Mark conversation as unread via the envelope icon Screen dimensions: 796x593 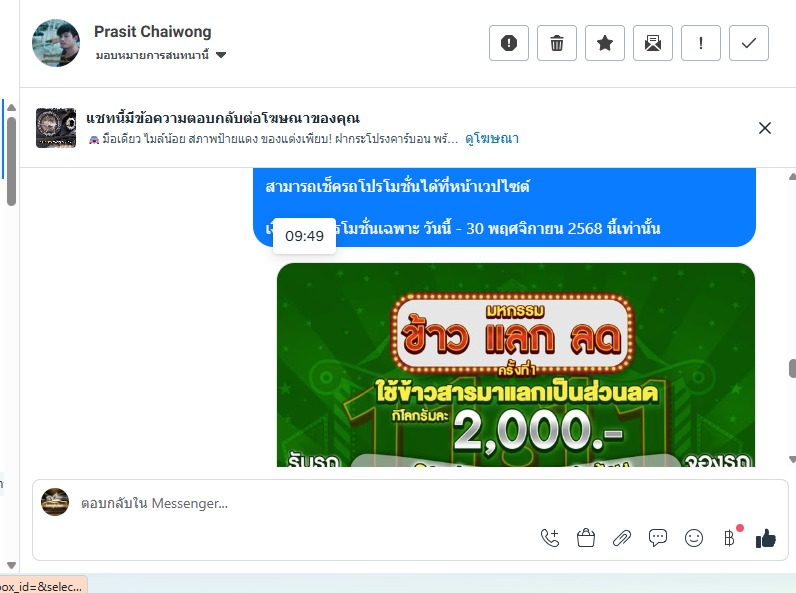pyautogui.click(x=653, y=43)
